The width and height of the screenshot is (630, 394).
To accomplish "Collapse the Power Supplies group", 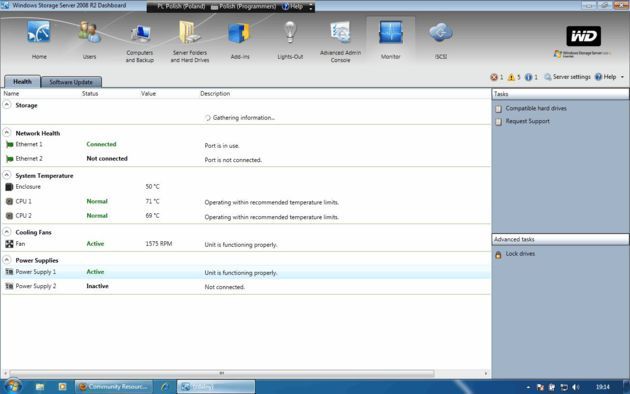I will click(x=7, y=260).
